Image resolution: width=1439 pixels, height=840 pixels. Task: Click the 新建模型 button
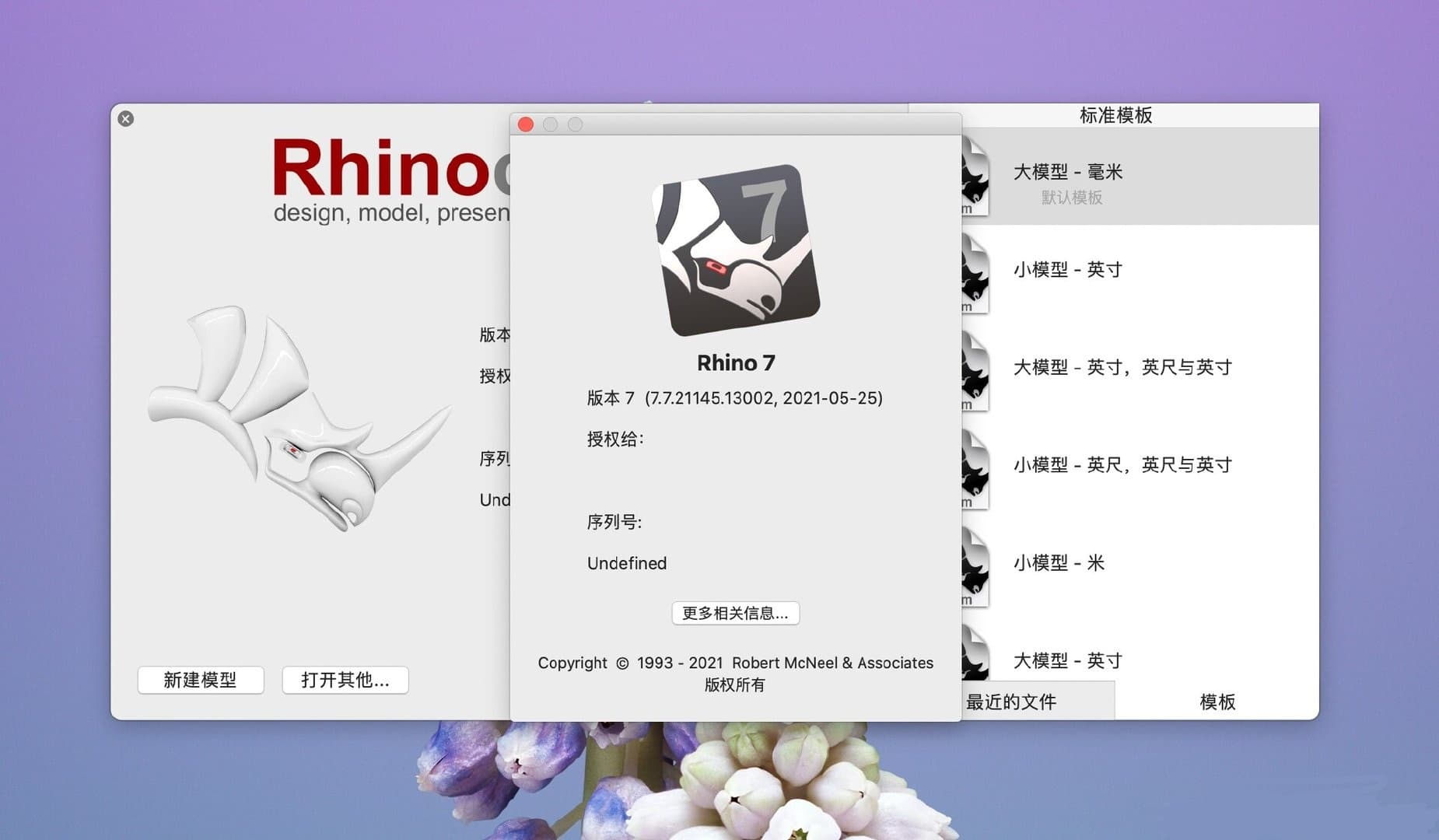tap(201, 680)
